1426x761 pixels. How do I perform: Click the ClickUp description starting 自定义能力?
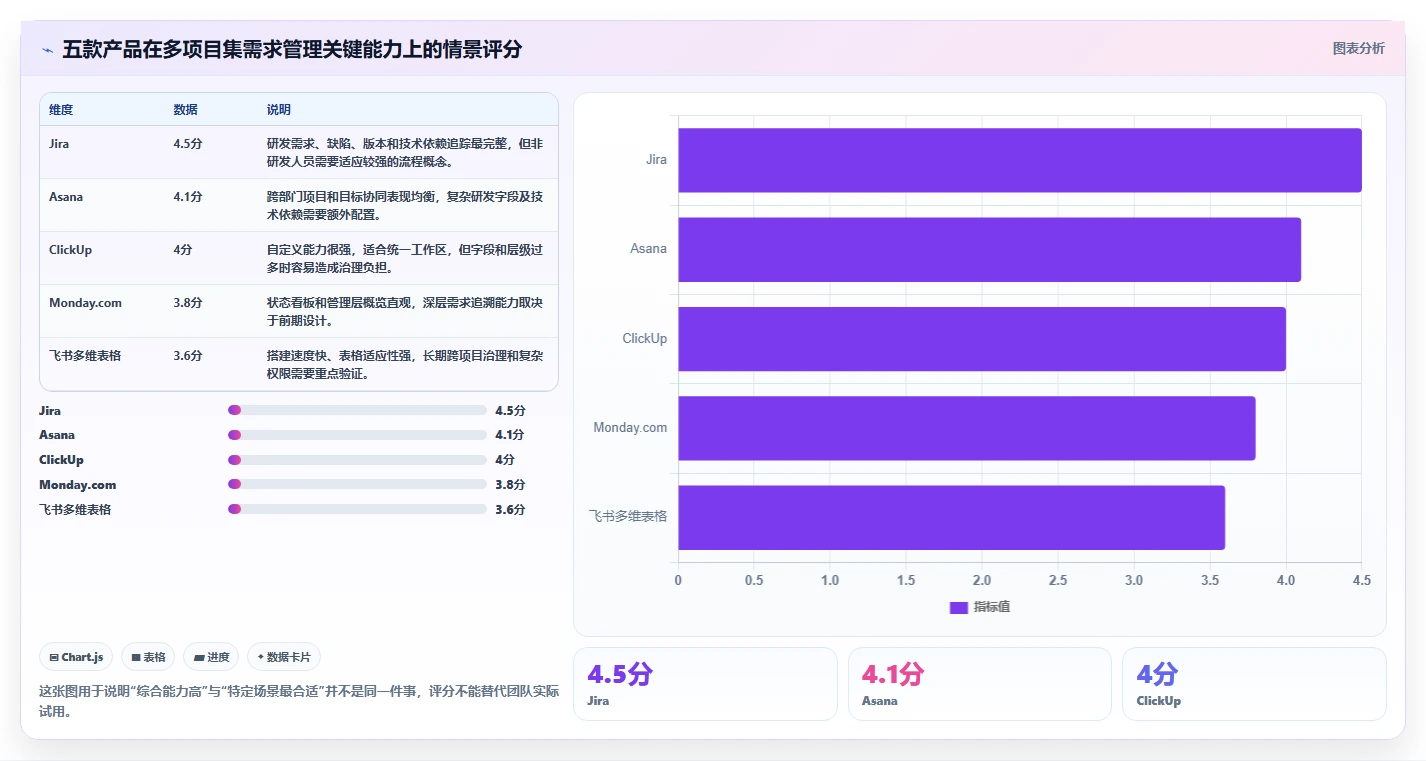[x=405, y=258]
